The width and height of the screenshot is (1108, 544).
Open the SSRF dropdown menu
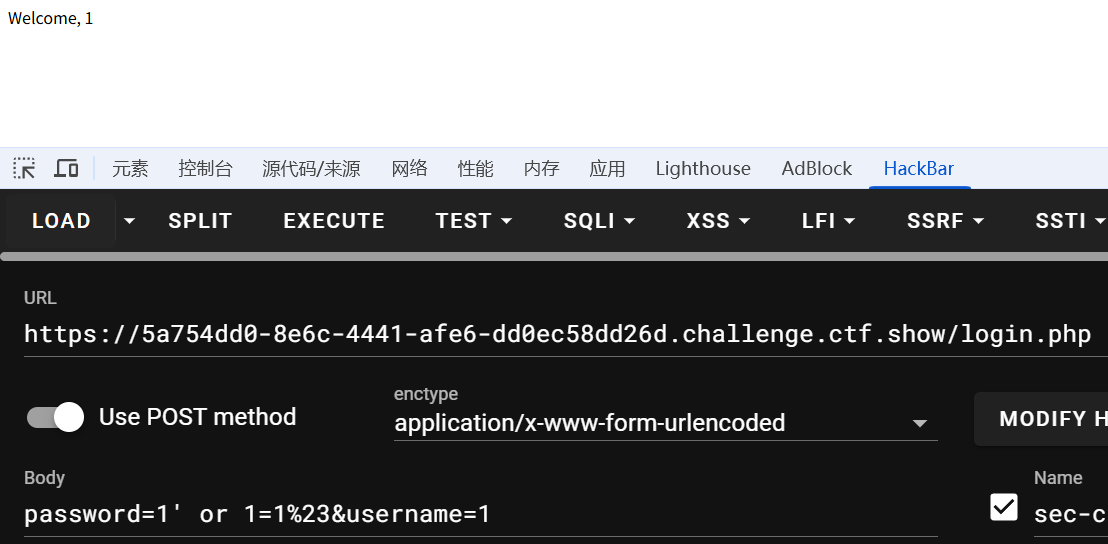tap(945, 221)
